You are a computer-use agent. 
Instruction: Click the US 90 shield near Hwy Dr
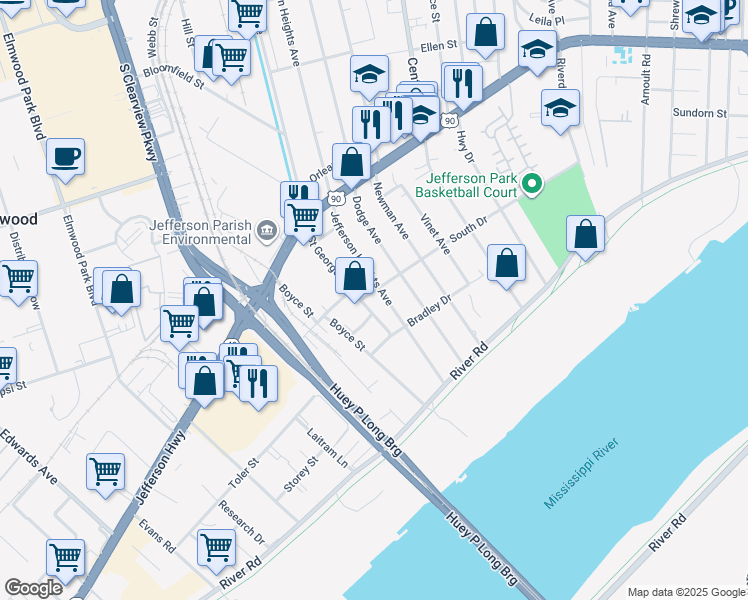(x=449, y=121)
